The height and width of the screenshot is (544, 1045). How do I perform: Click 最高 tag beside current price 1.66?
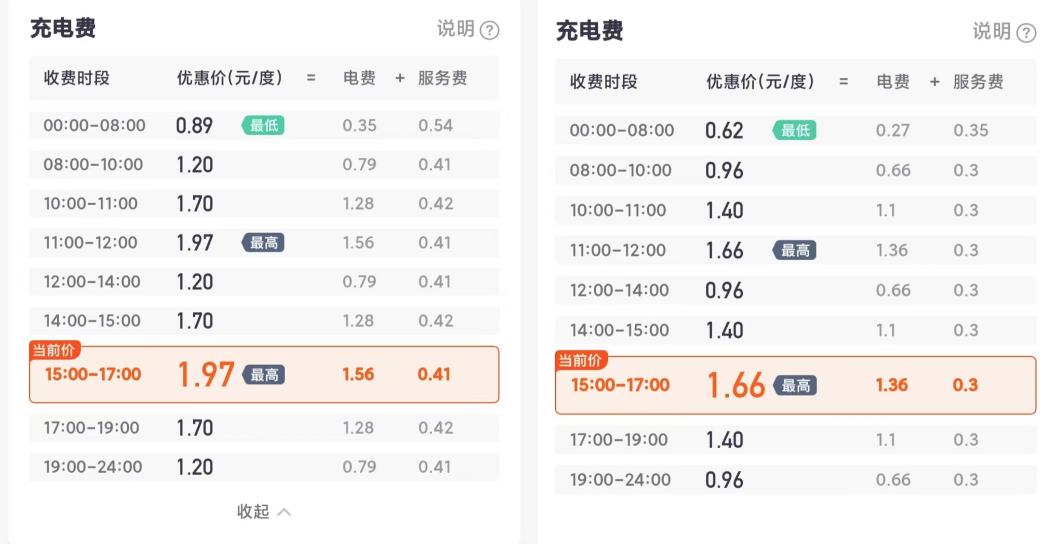(795, 385)
